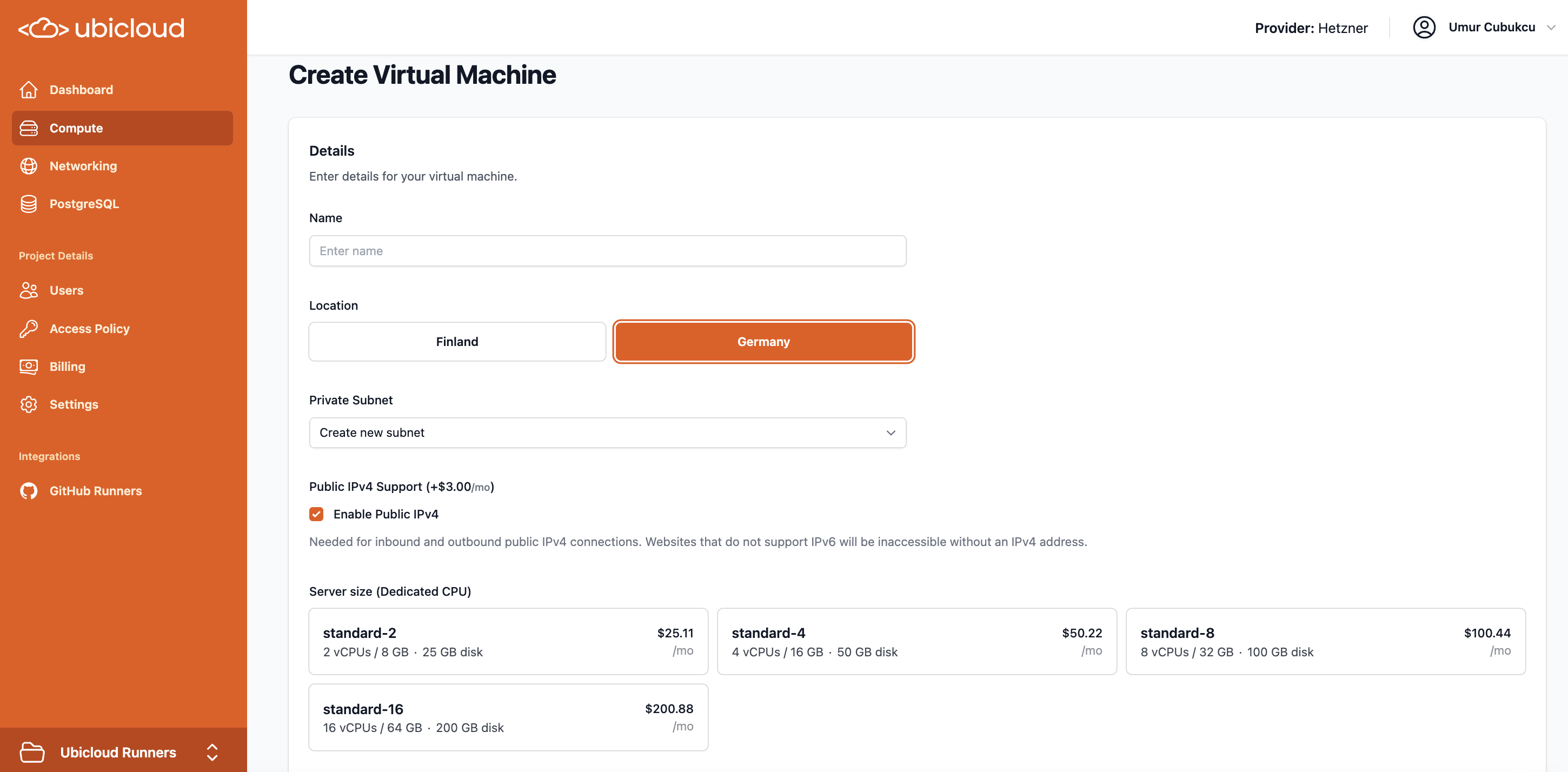The width and height of the screenshot is (1568, 772).
Task: Expand the Ubicloud Runners project switcher
Action: 212,752
